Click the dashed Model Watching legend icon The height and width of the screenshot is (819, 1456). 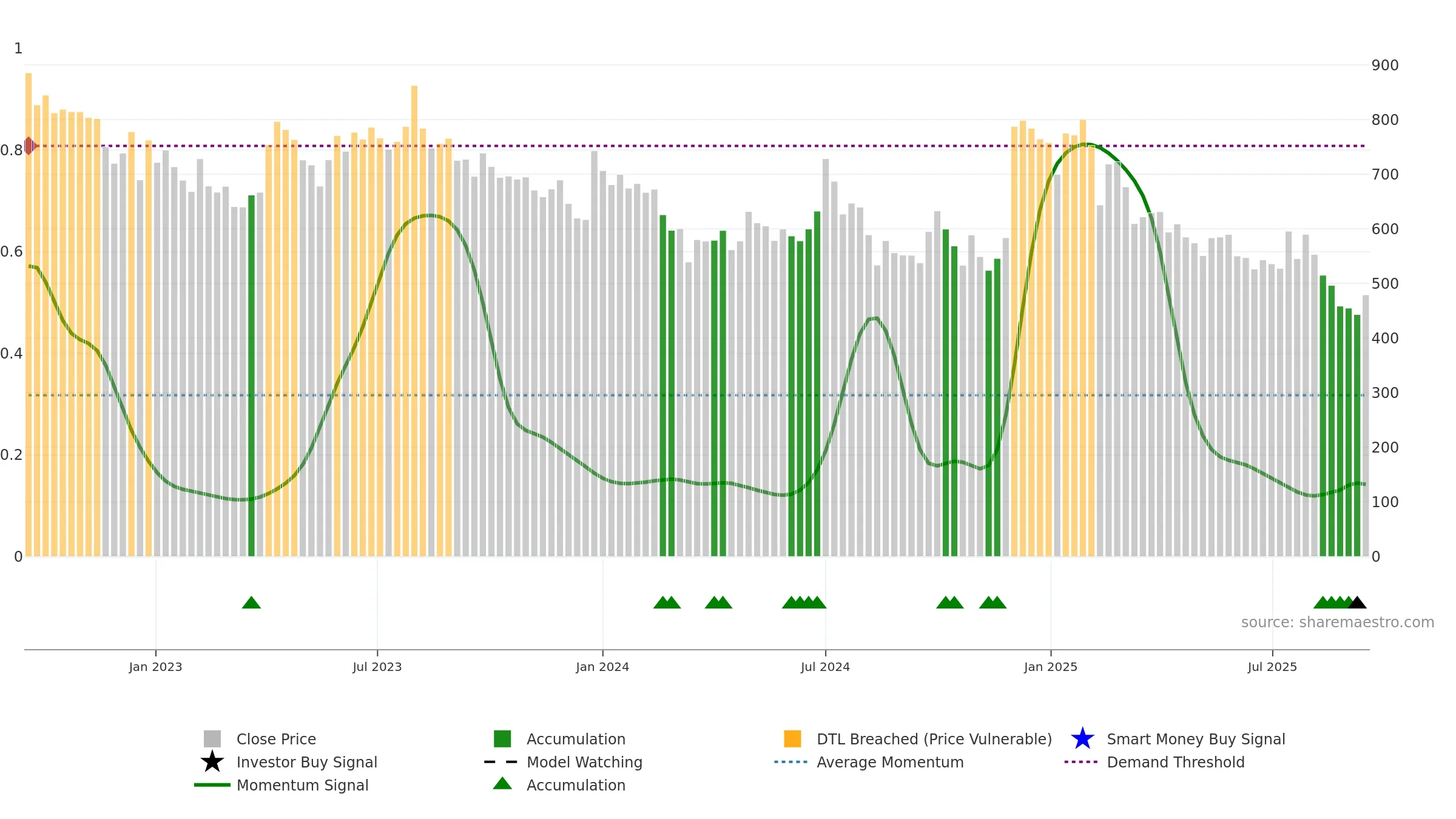point(501,762)
